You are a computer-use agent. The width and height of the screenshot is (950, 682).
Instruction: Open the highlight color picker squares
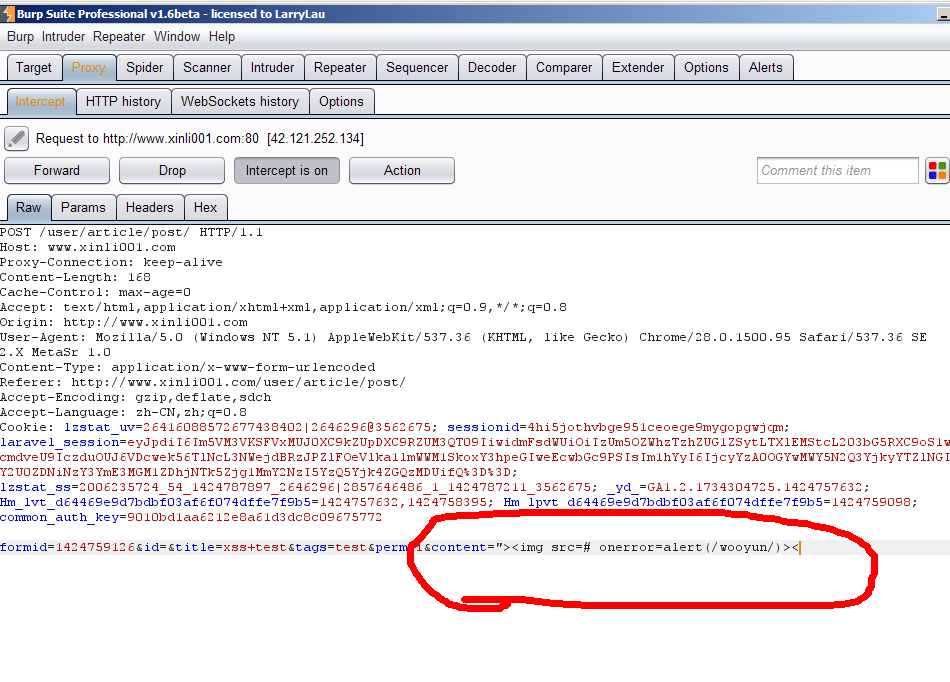point(937,171)
